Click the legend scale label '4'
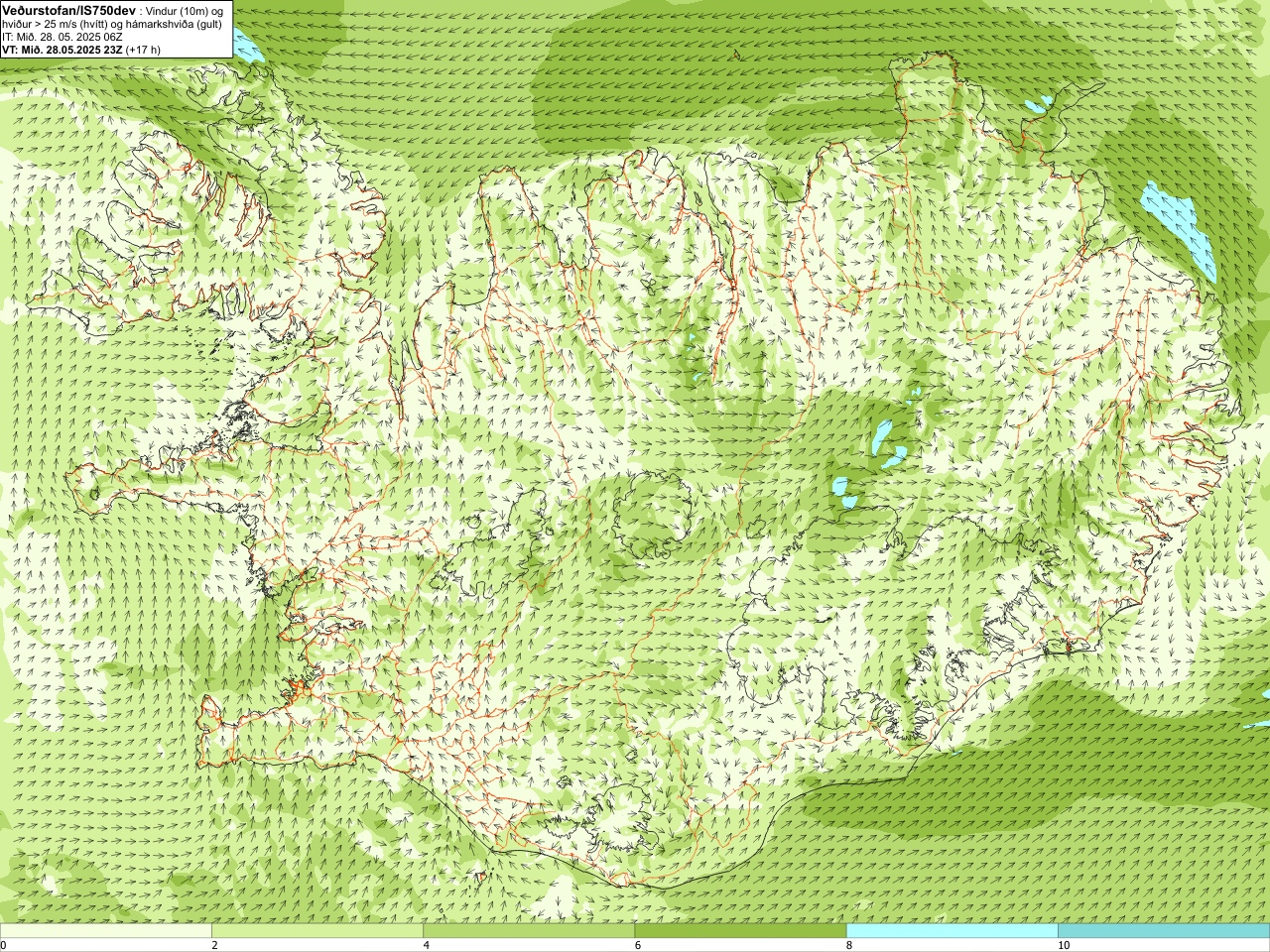This screenshot has height=952, width=1270. coord(426,945)
